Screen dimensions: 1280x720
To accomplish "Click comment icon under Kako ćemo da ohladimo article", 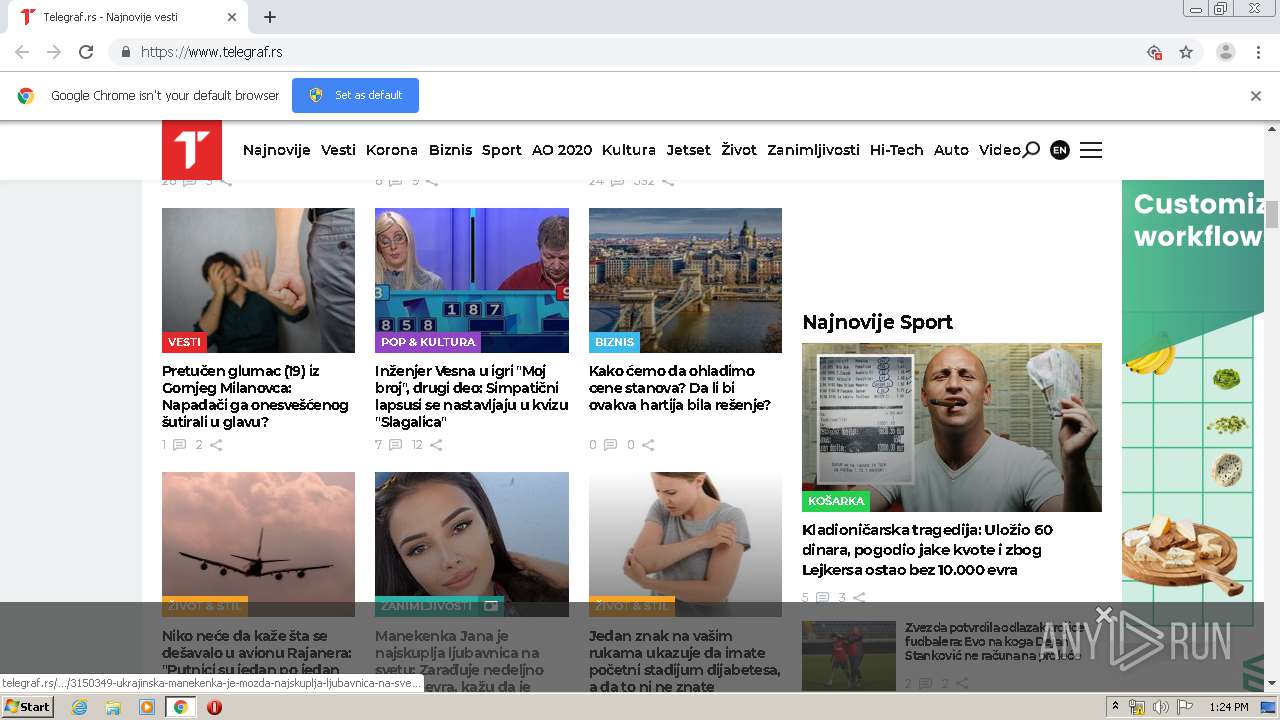I will point(609,445).
